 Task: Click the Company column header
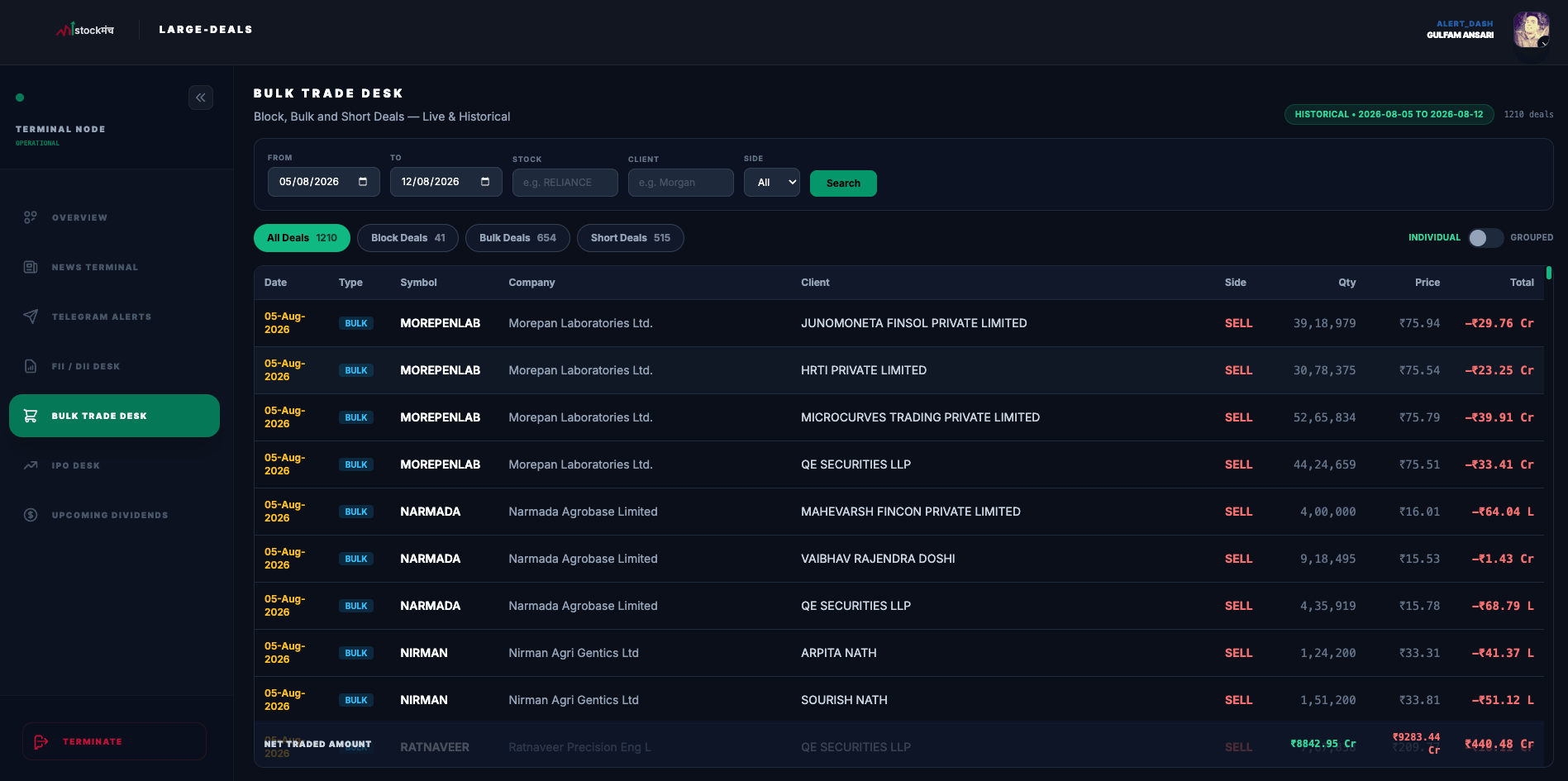click(x=531, y=283)
